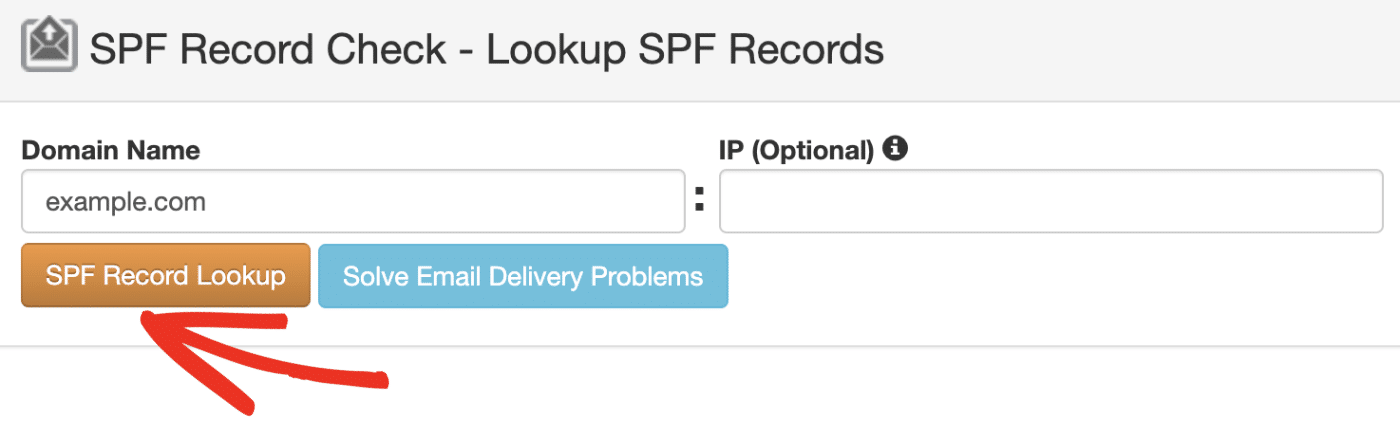The height and width of the screenshot is (425, 1400).
Task: Click the dash in the page heading
Action: point(466,50)
